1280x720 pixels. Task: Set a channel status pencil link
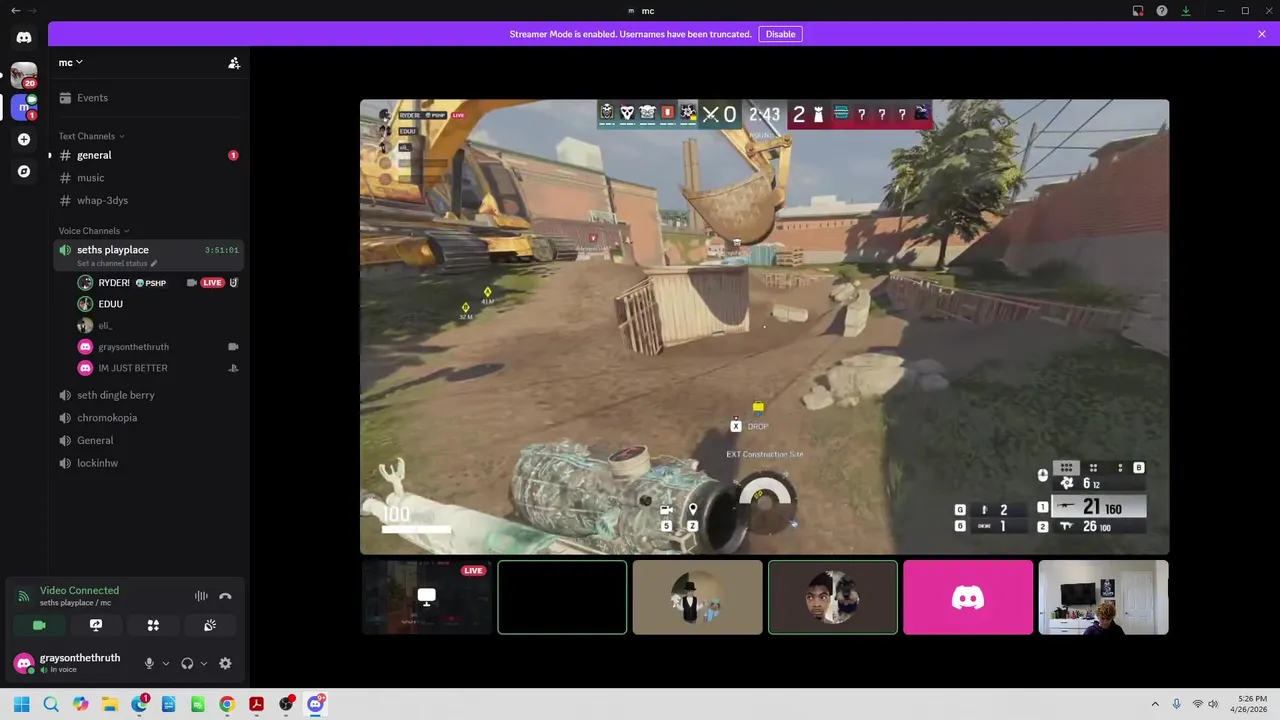tap(117, 264)
